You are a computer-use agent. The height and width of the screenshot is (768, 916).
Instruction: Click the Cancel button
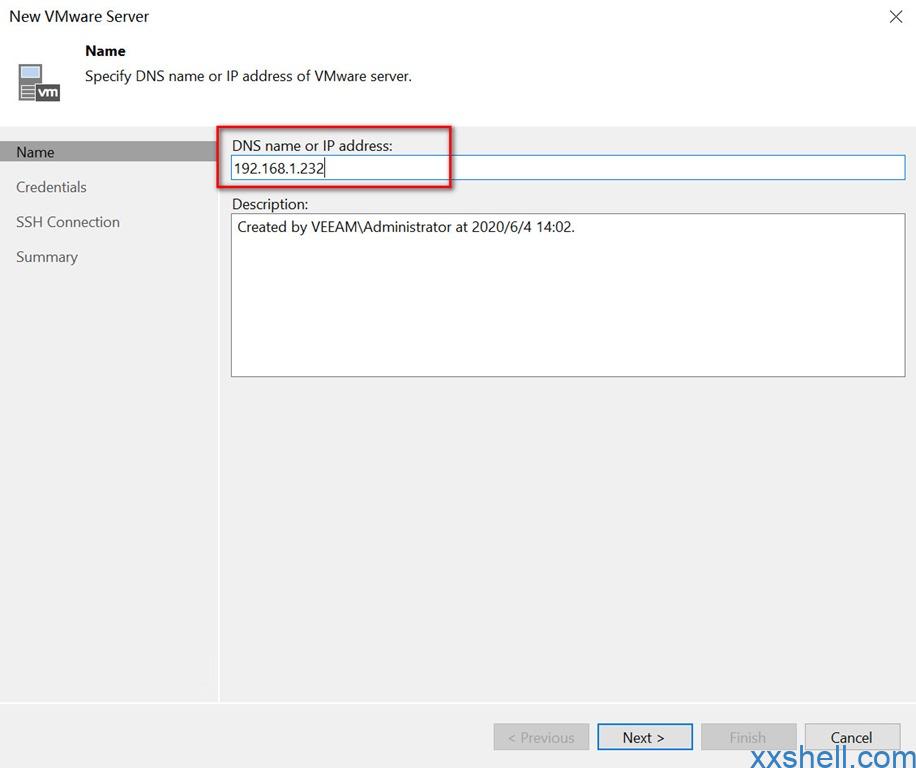[x=852, y=737]
